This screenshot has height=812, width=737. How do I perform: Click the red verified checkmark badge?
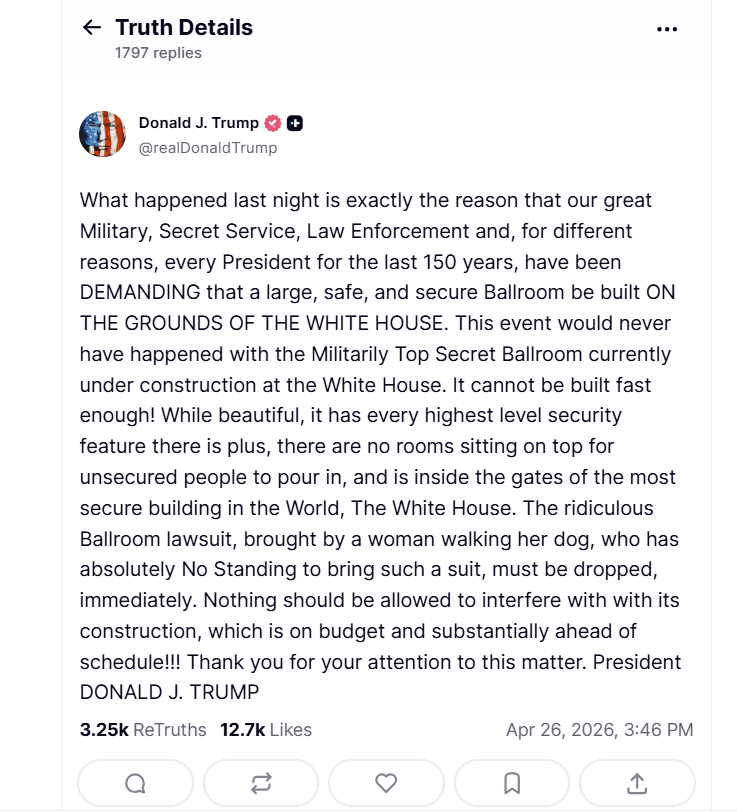click(x=273, y=123)
